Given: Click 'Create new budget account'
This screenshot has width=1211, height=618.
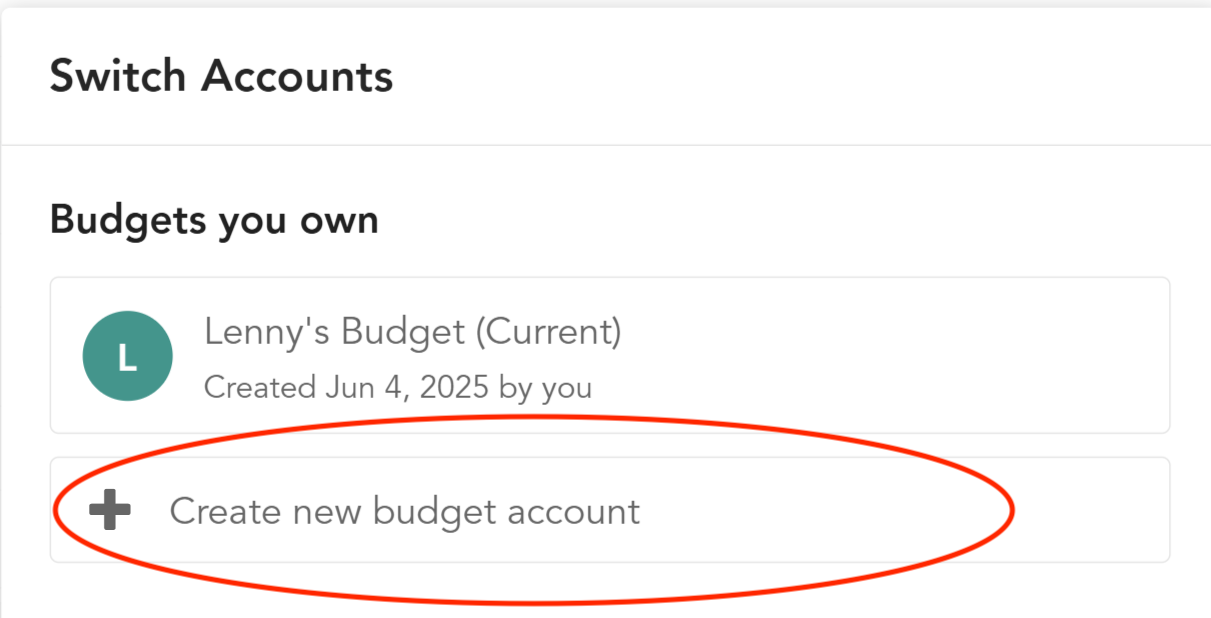Looking at the screenshot, I should pos(405,511).
